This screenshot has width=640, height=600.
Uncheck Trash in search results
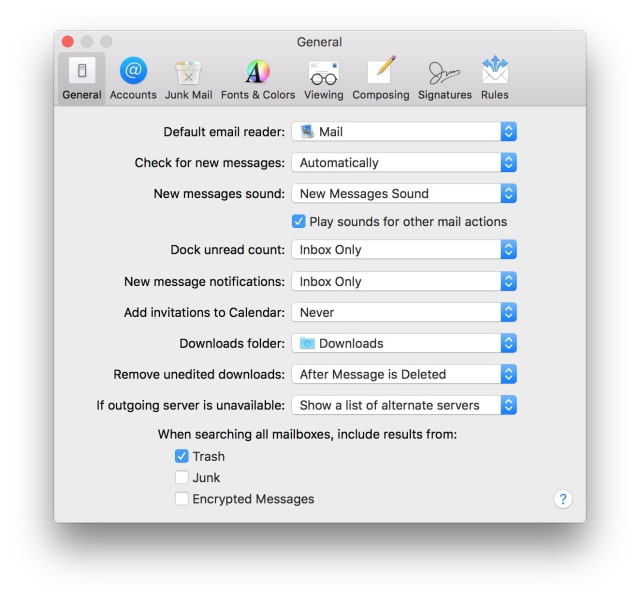click(182, 456)
